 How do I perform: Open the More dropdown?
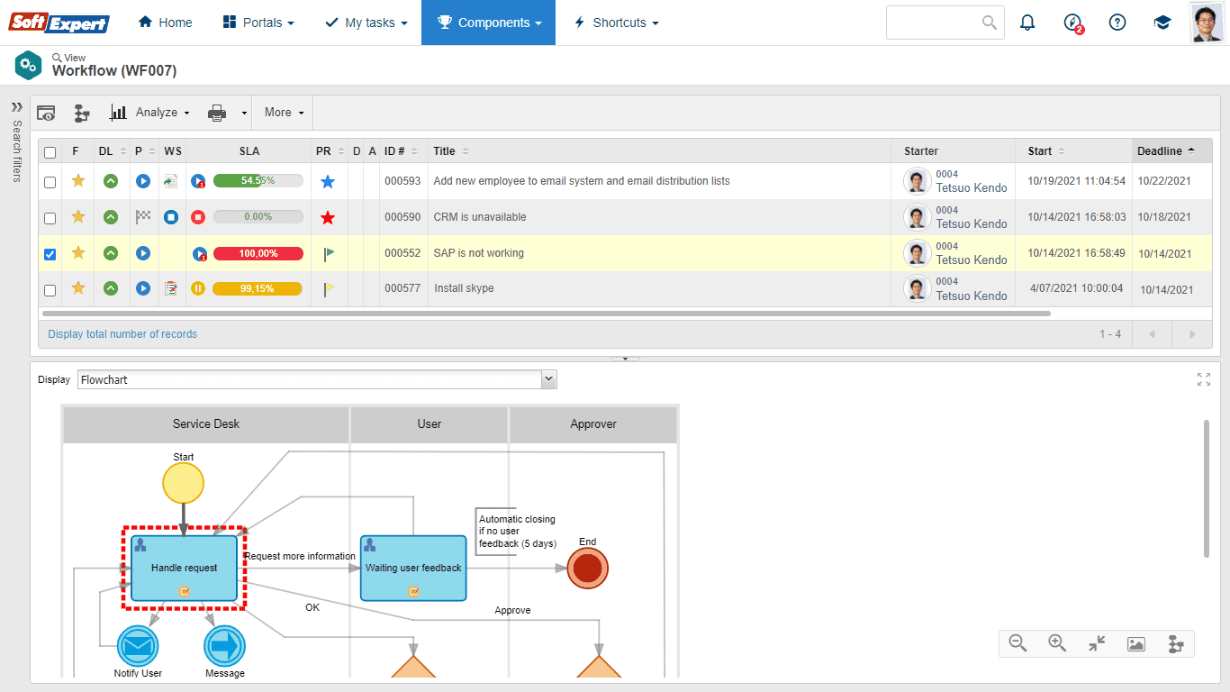(284, 113)
